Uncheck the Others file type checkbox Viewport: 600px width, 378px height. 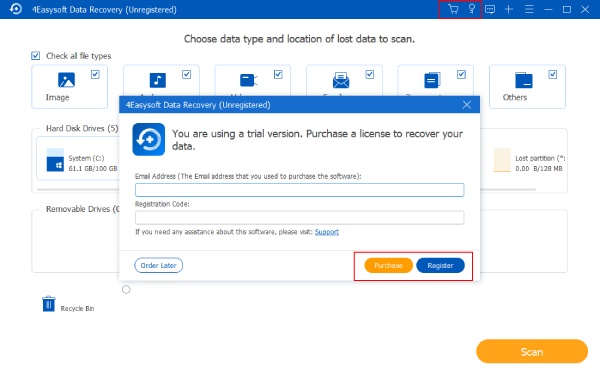click(x=553, y=74)
